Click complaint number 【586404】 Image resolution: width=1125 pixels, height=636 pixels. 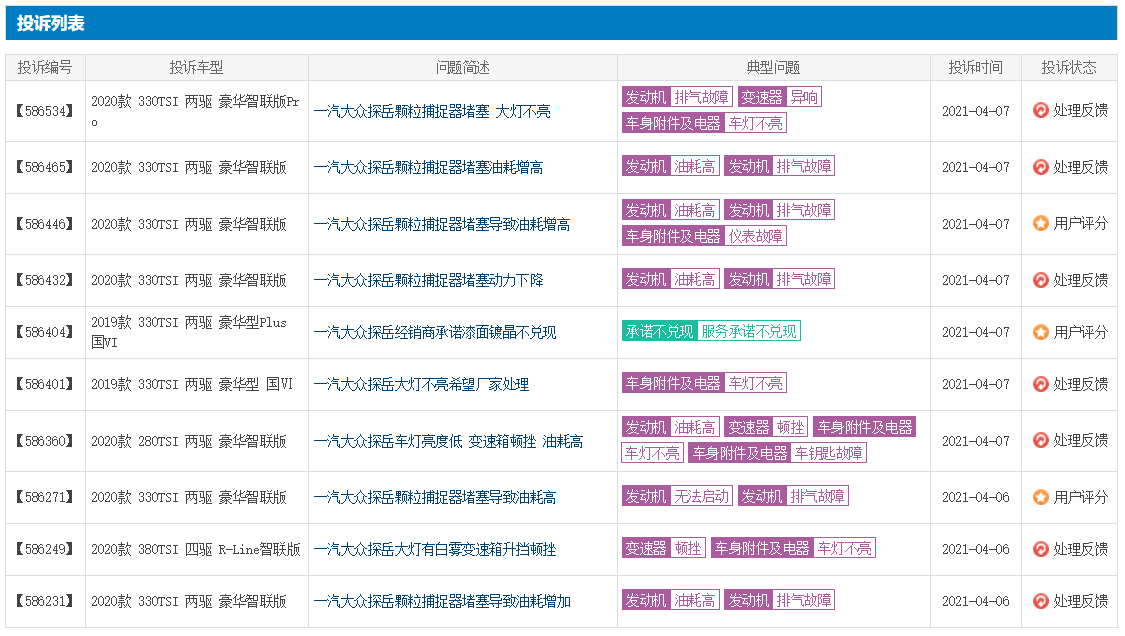pos(45,332)
